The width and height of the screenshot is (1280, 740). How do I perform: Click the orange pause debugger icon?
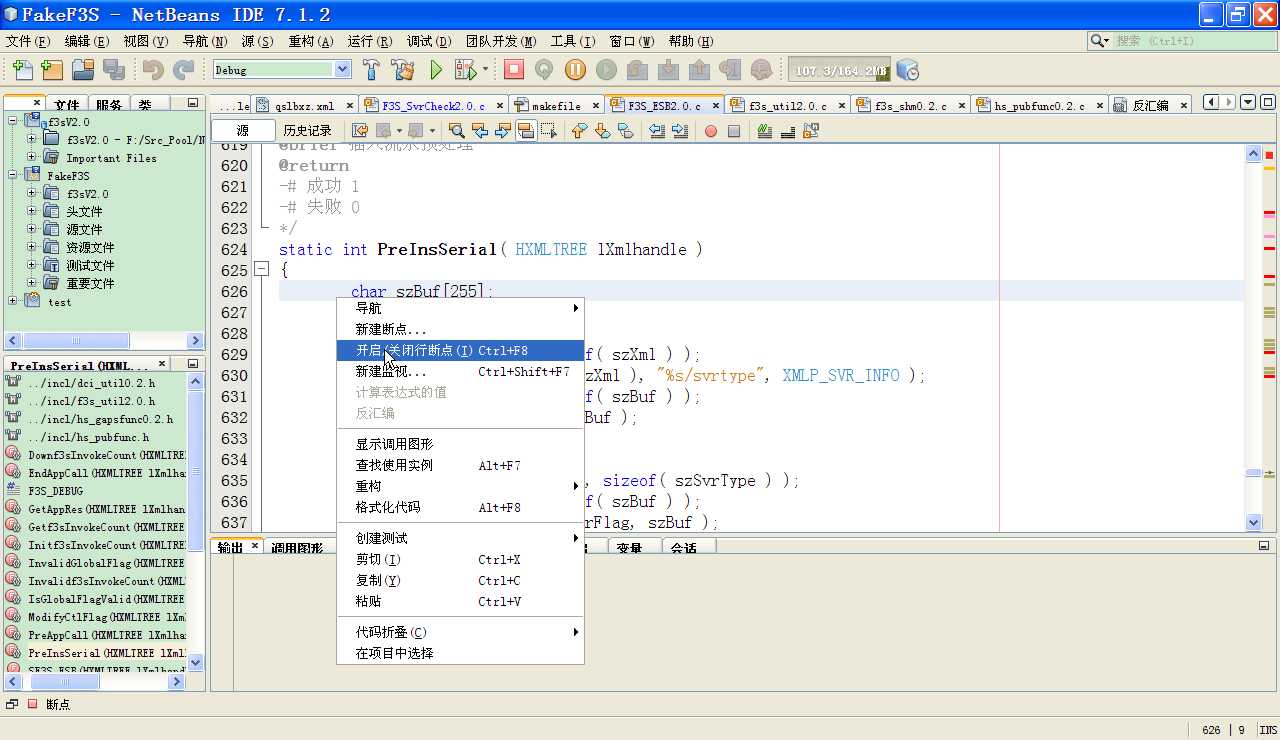point(575,70)
